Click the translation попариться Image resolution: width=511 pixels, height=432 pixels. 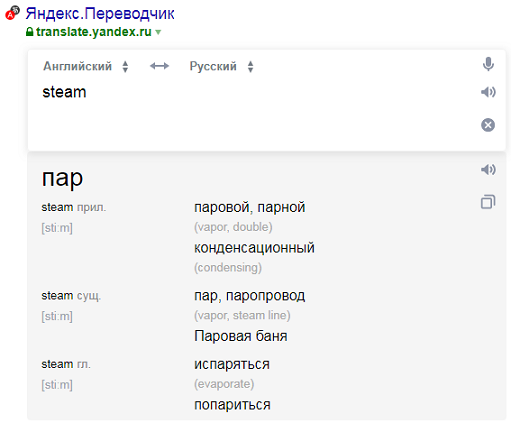(x=232, y=405)
